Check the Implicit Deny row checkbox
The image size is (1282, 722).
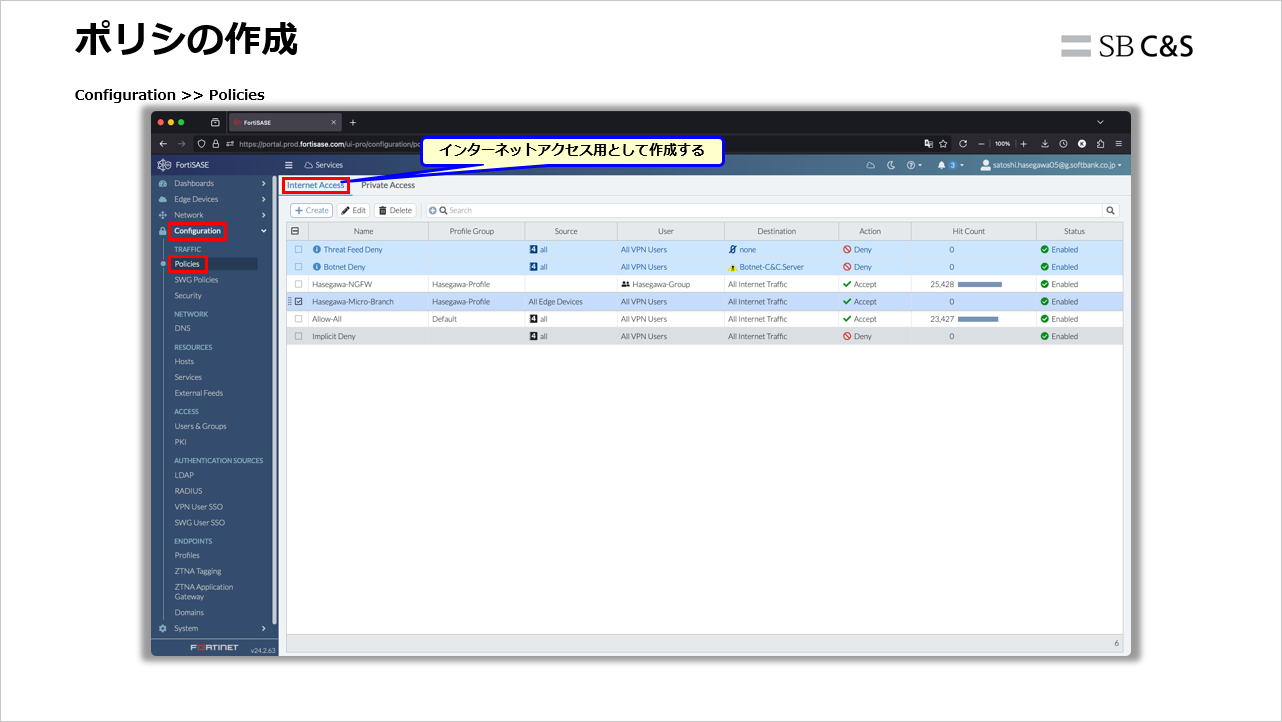[298, 337]
